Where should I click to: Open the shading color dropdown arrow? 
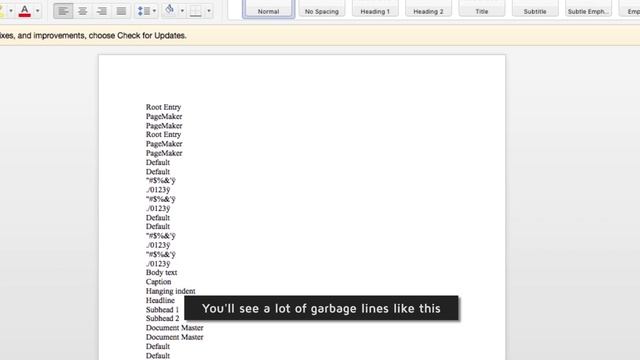182,11
